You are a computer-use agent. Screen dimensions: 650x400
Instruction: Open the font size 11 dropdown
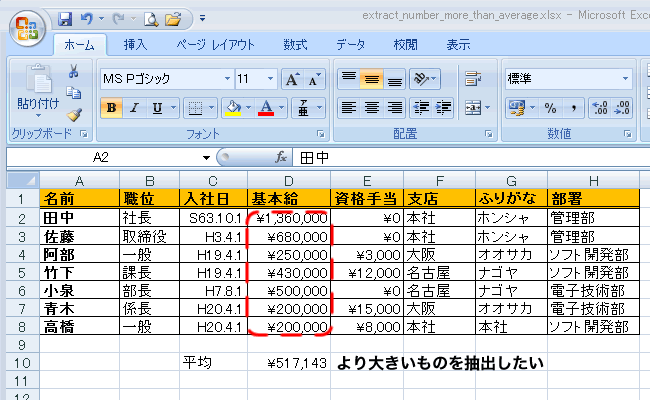(x=270, y=78)
